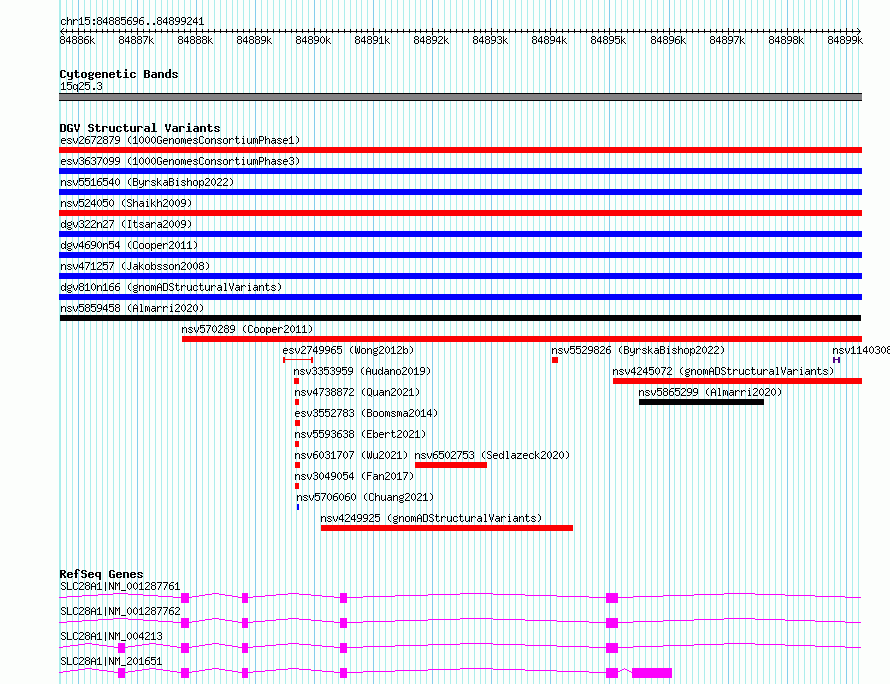
Task: Click the red bar under nsv4249925
Action: point(447,528)
